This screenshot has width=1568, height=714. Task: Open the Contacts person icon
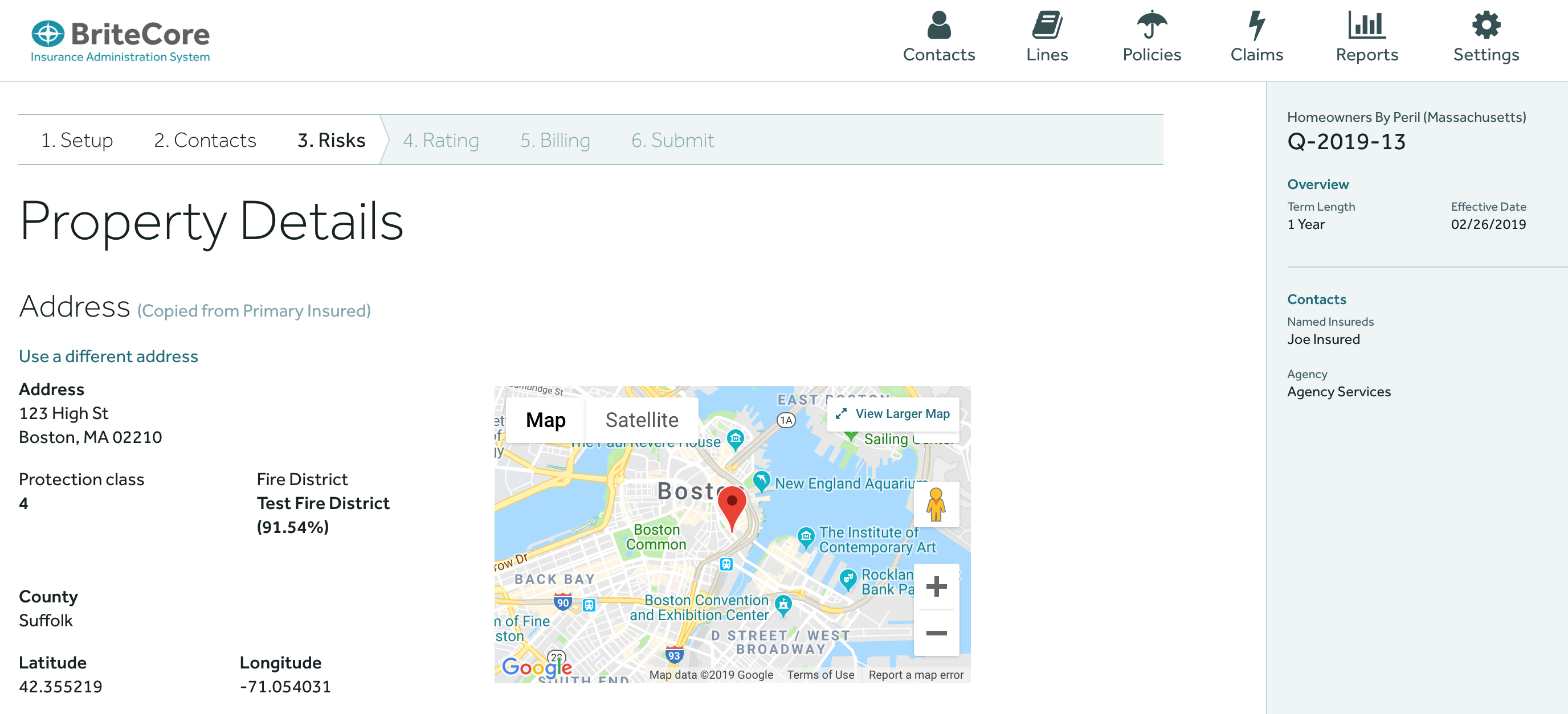click(x=938, y=26)
